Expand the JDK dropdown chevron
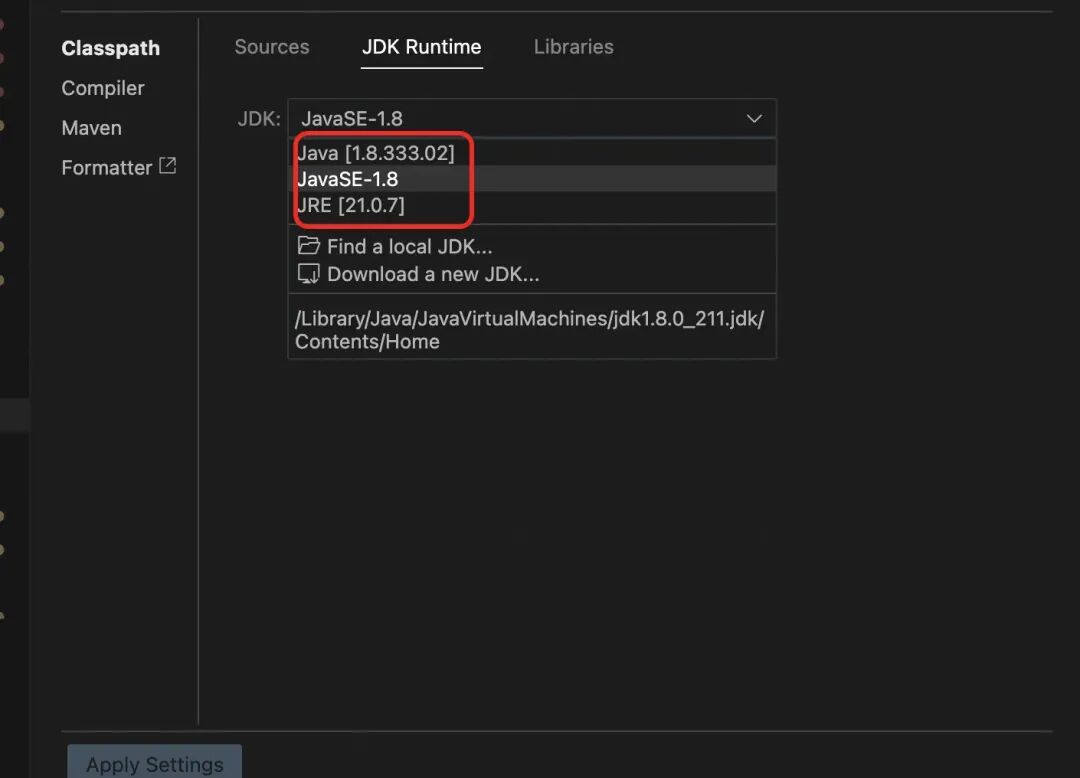 (754, 118)
